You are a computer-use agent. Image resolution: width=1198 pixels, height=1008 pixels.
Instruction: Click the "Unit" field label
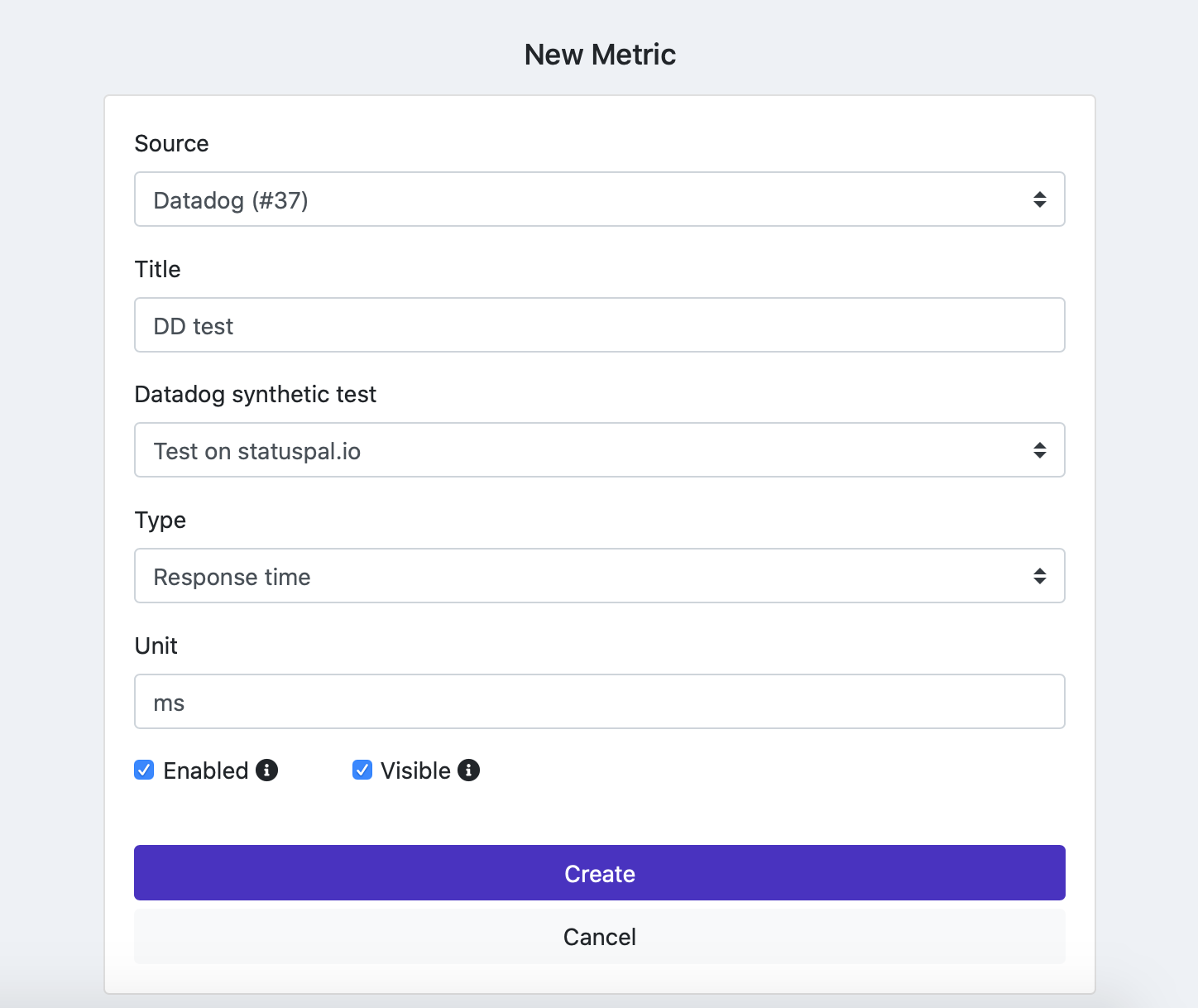pyautogui.click(x=156, y=646)
